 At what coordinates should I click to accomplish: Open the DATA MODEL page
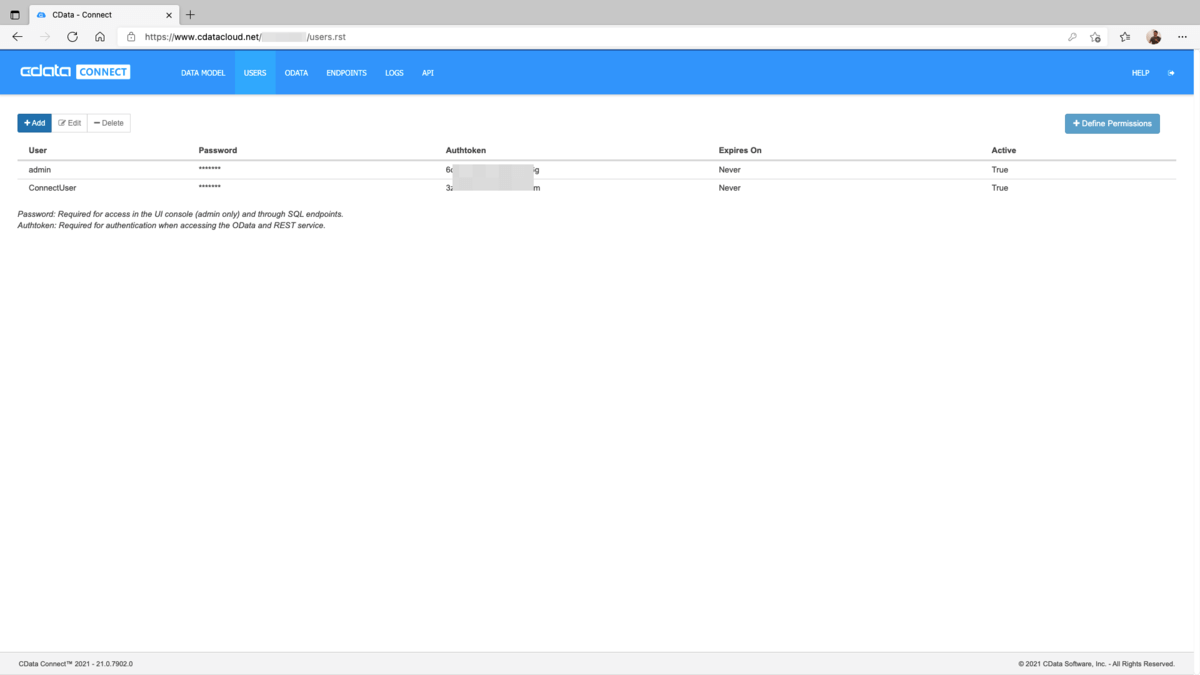coord(203,73)
